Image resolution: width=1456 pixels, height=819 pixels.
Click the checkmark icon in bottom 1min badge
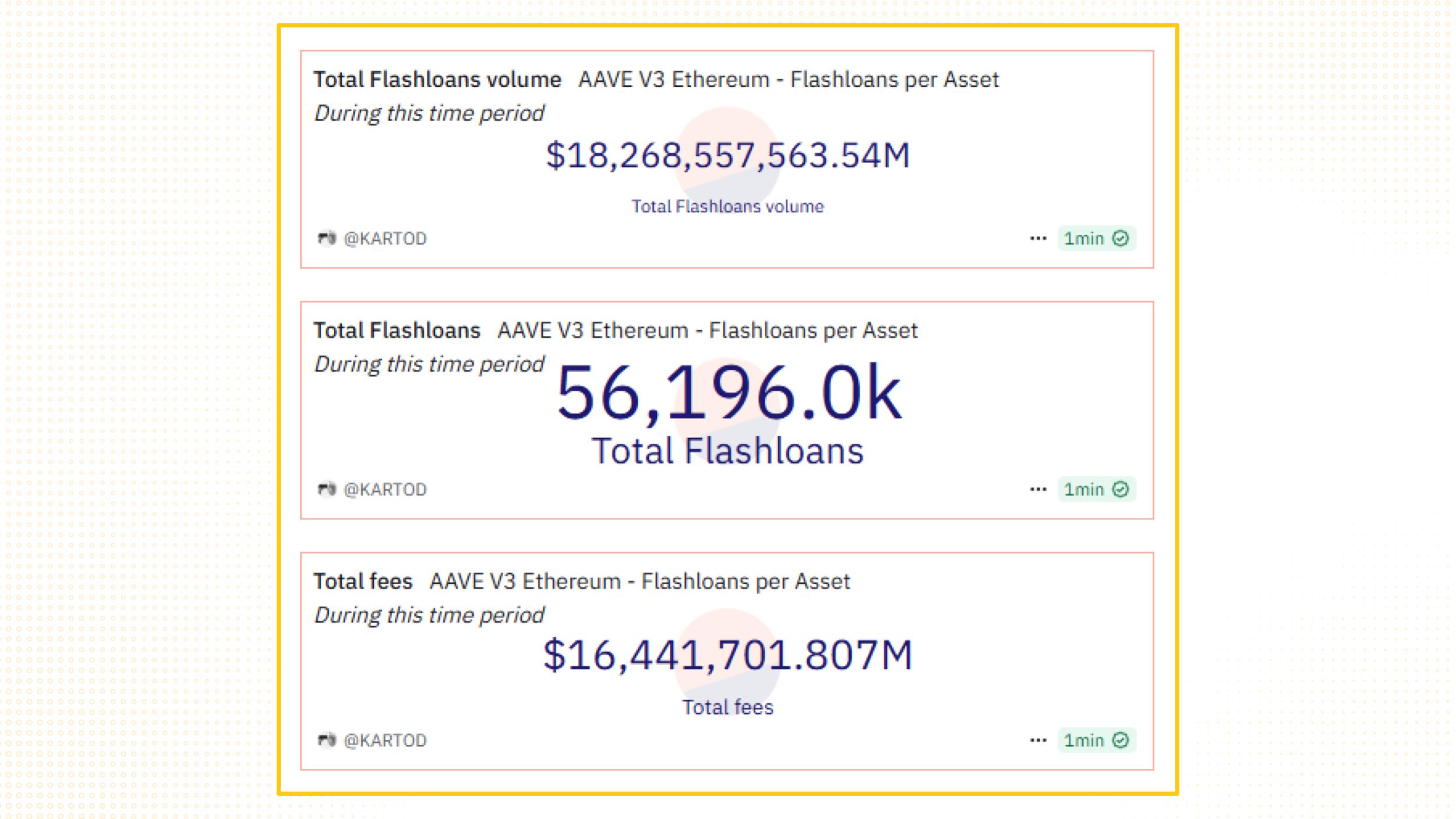(1120, 740)
